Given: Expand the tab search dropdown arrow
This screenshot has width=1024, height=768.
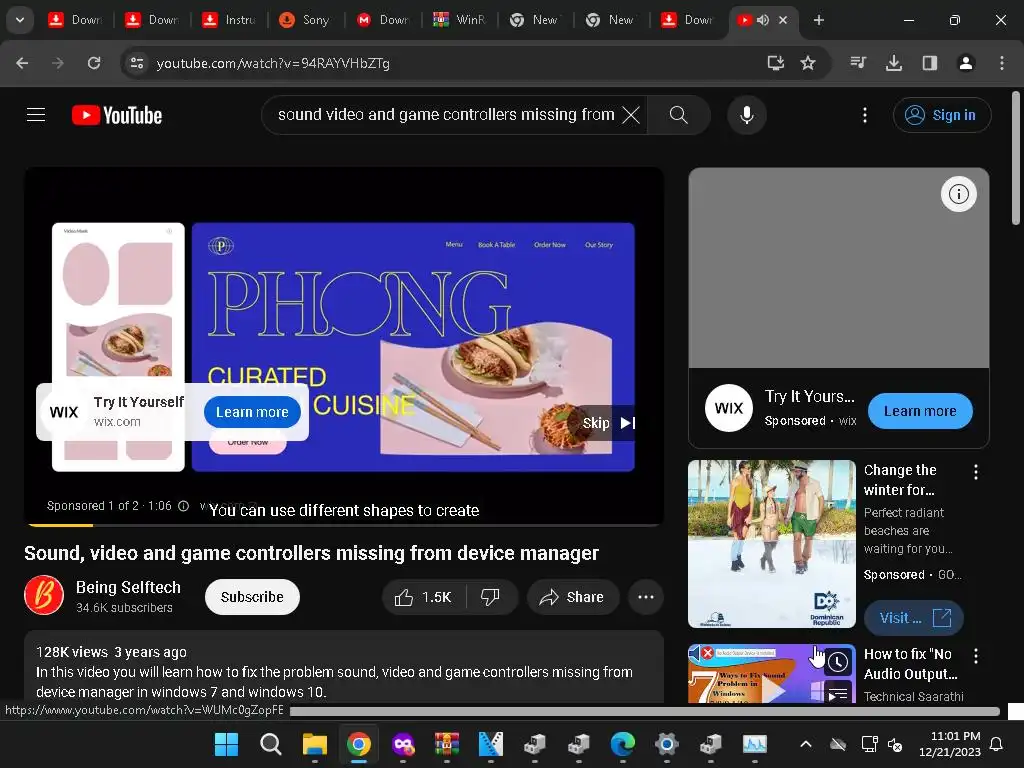Looking at the screenshot, I should (20, 20).
